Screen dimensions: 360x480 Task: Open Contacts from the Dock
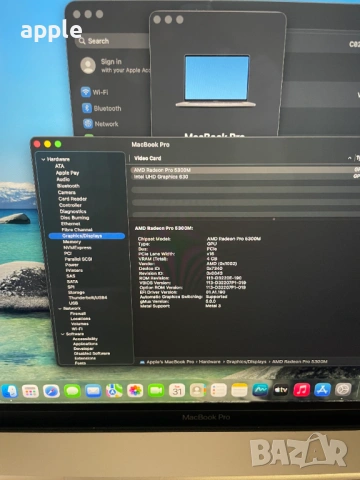pos(198,390)
